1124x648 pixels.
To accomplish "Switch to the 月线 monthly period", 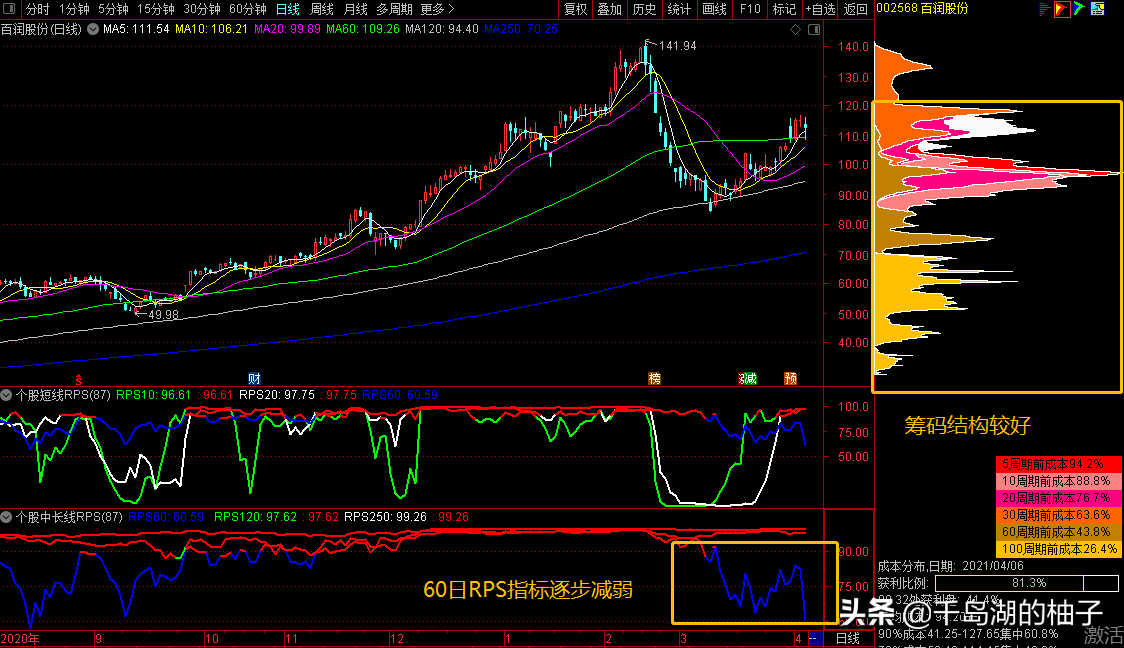I will pos(356,9).
